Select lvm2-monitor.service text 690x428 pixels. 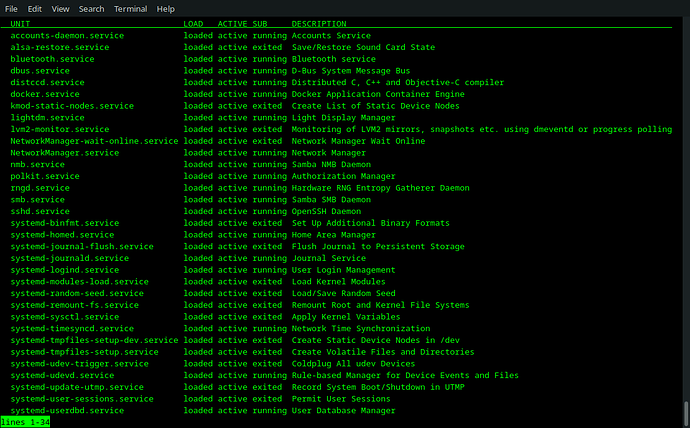pyautogui.click(x=59, y=129)
